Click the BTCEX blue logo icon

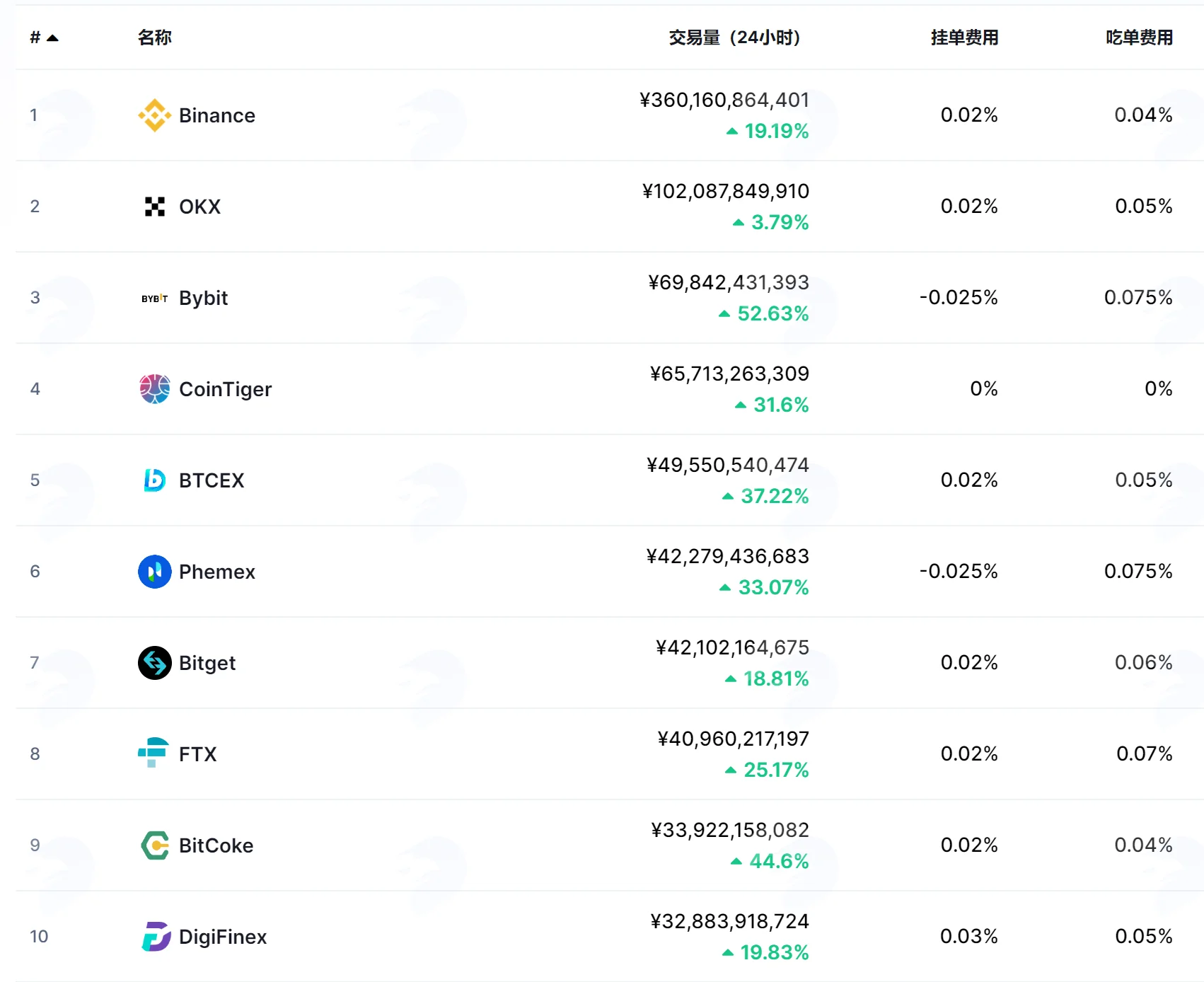click(x=154, y=480)
